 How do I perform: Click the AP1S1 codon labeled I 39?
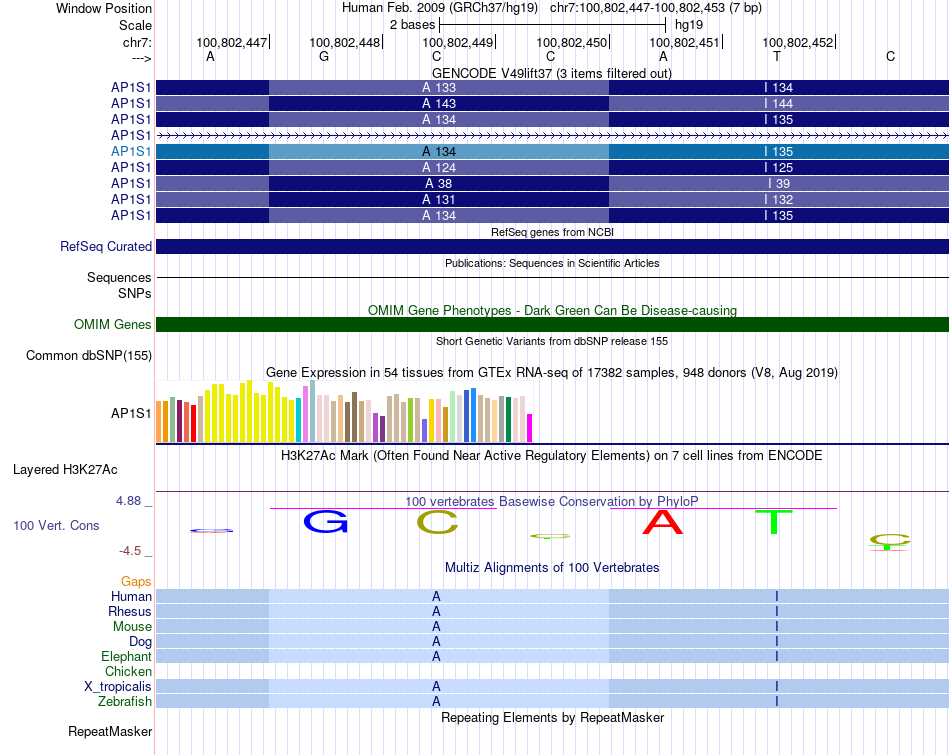[779, 184]
